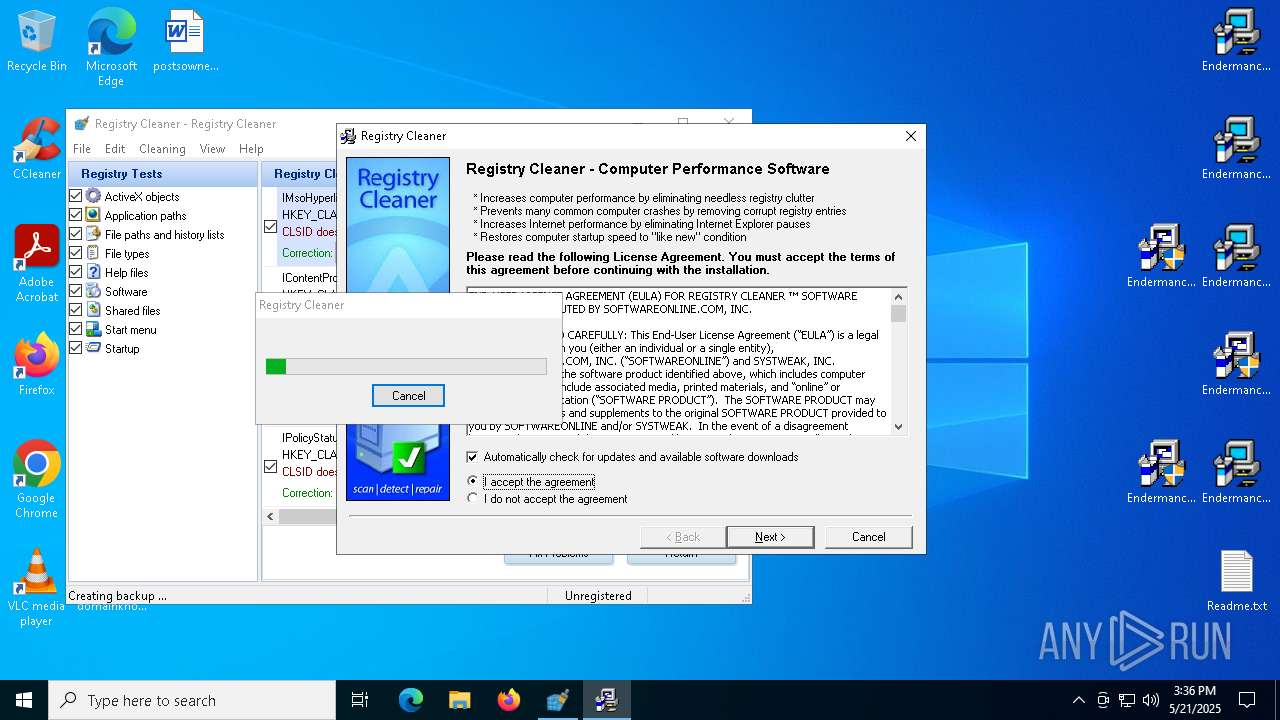
Task: Click the File types document icon
Action: point(93,253)
